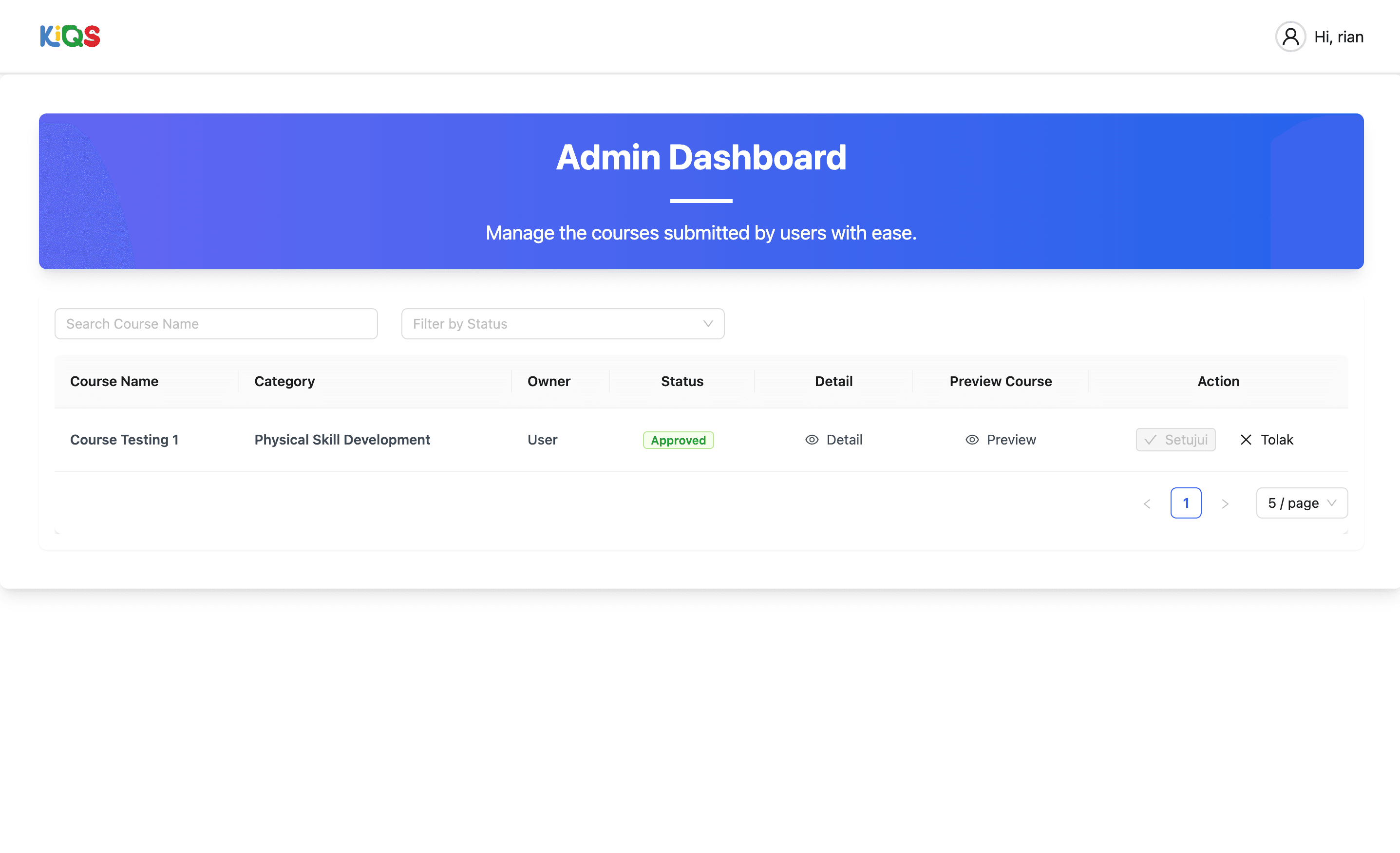1400x853 pixels.
Task: Click the eye icon next to Preview
Action: pos(972,440)
